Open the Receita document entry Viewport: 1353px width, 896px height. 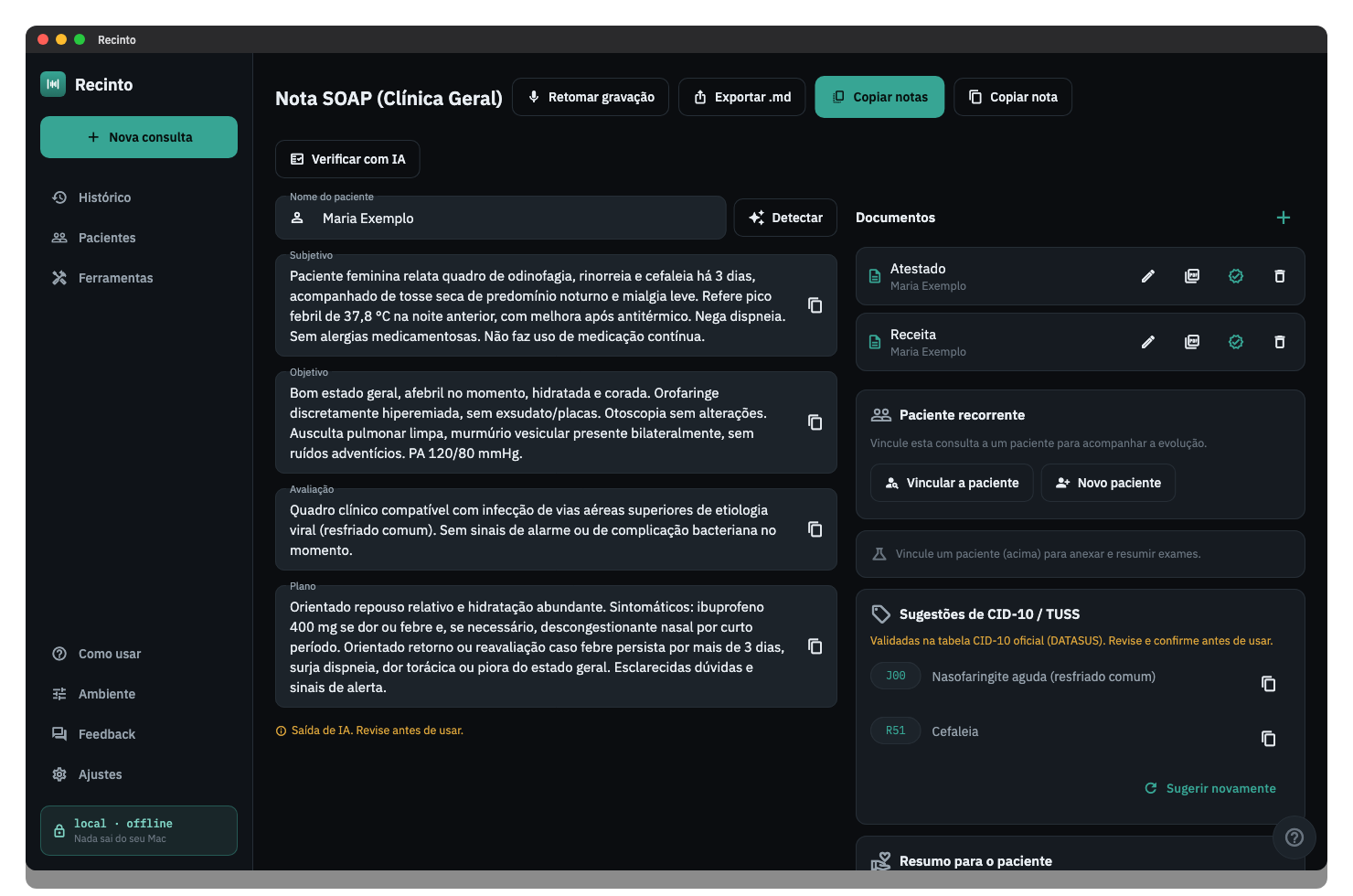(1081, 342)
